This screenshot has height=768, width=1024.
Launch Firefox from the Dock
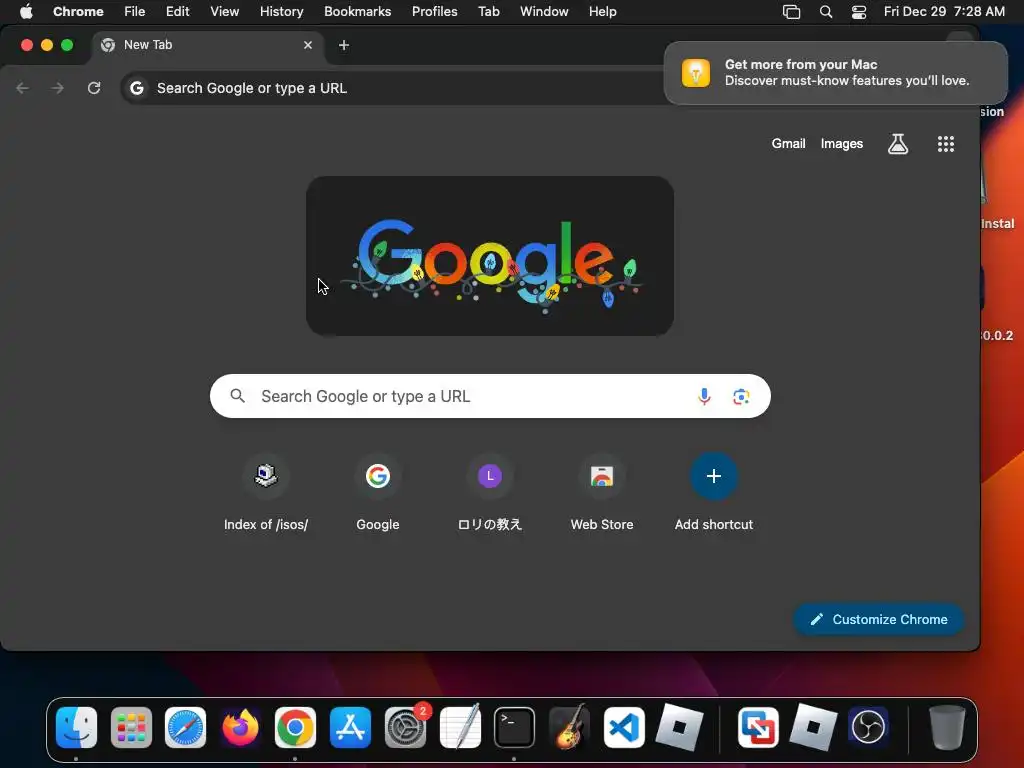pos(240,727)
